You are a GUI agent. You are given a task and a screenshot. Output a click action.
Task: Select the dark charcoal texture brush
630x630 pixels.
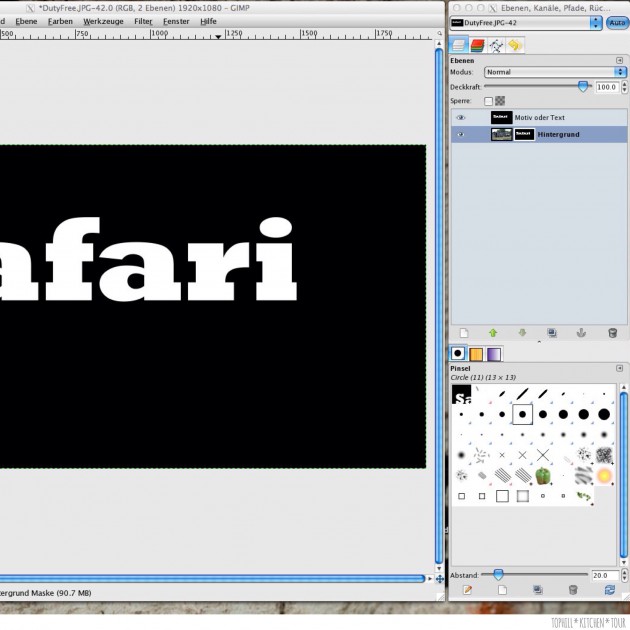[604, 455]
